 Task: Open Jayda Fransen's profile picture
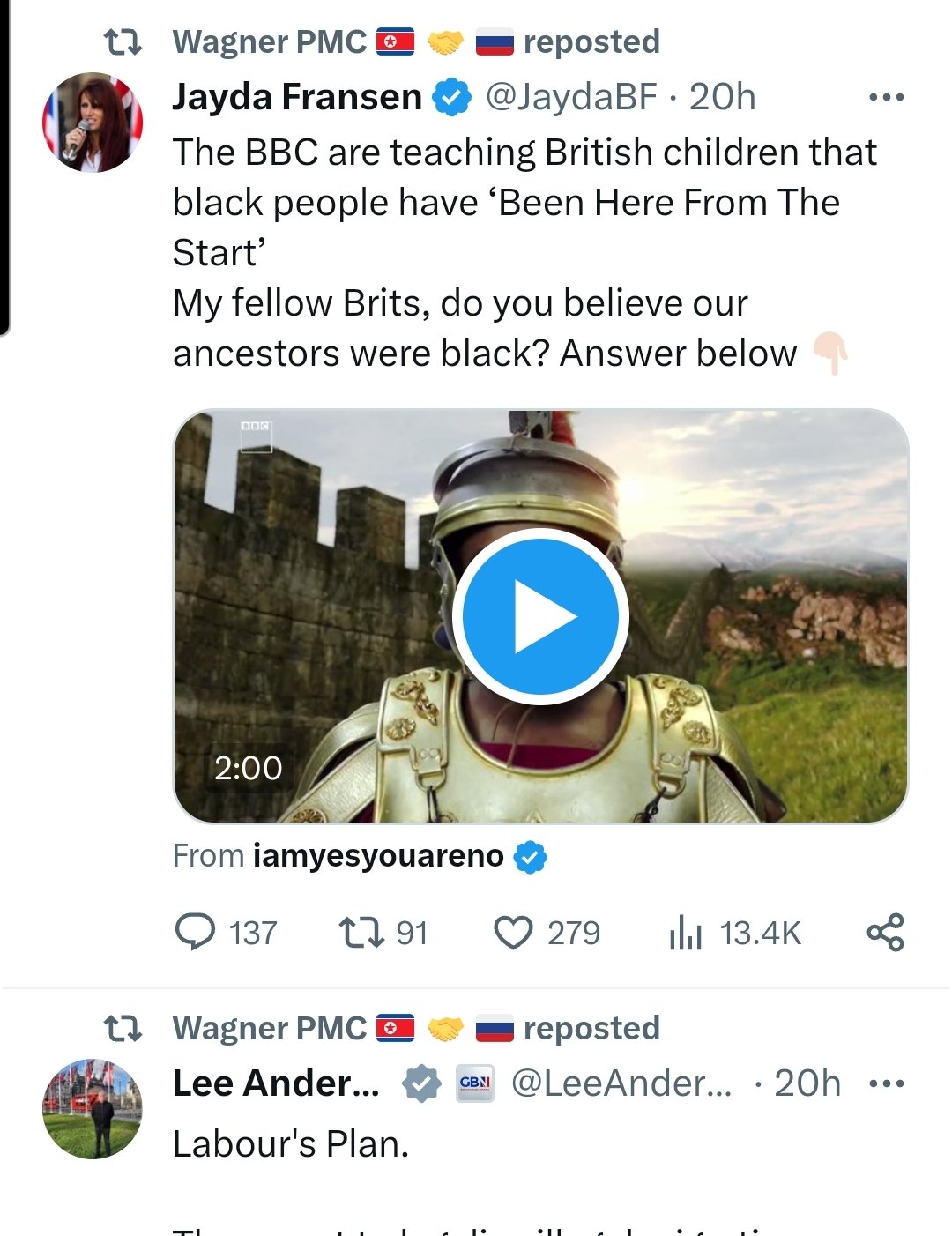click(93, 122)
